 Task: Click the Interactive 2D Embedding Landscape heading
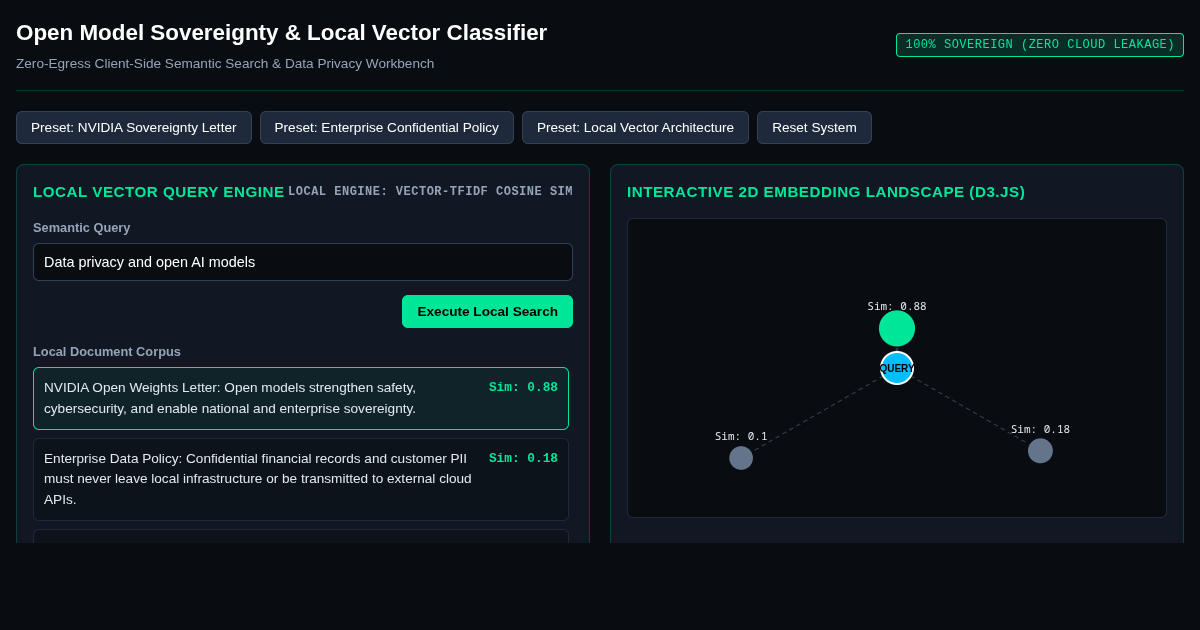point(826,191)
